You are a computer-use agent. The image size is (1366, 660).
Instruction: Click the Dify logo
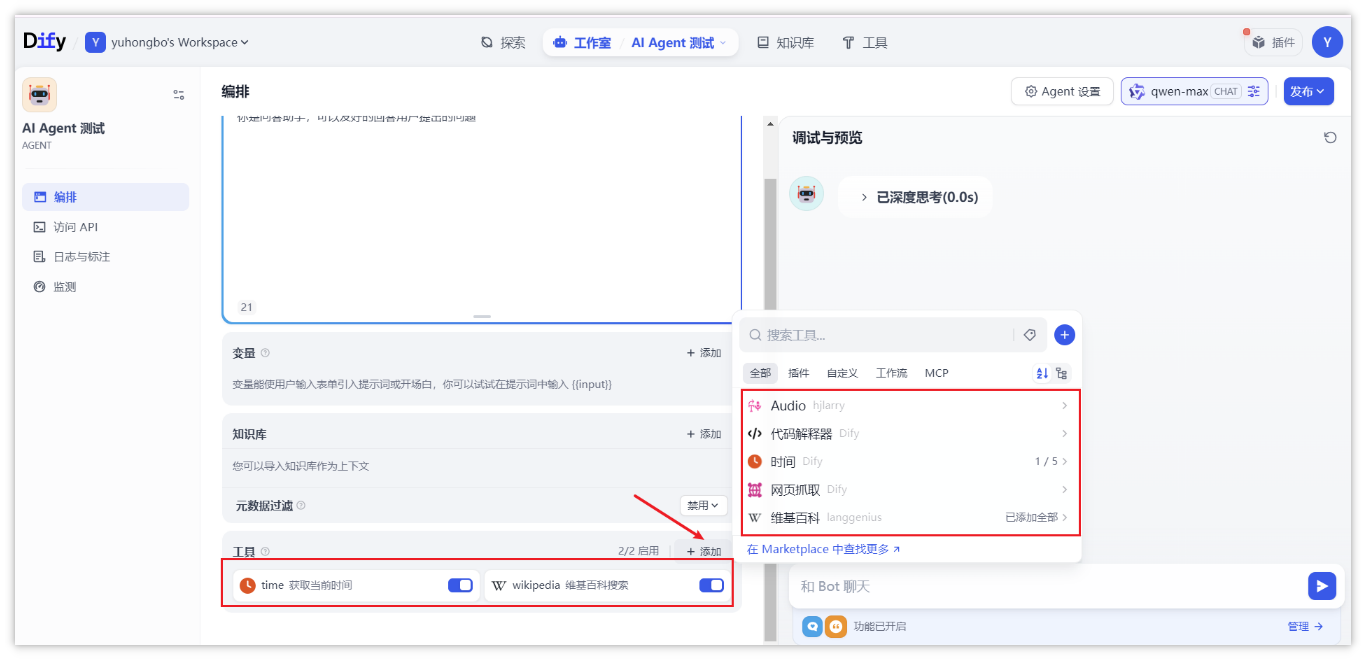coord(44,41)
